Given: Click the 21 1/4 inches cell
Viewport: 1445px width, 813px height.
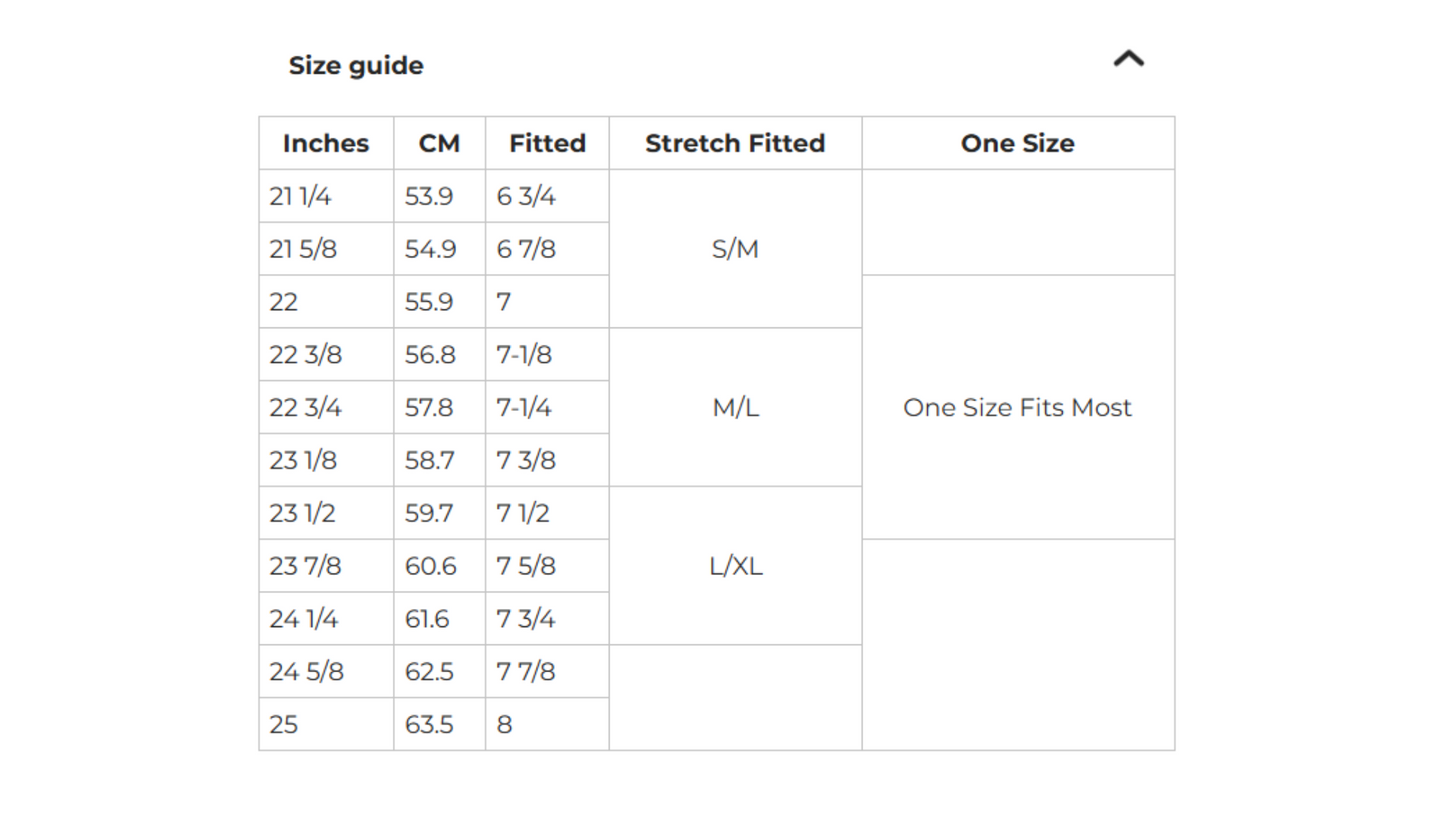Looking at the screenshot, I should coord(300,197).
